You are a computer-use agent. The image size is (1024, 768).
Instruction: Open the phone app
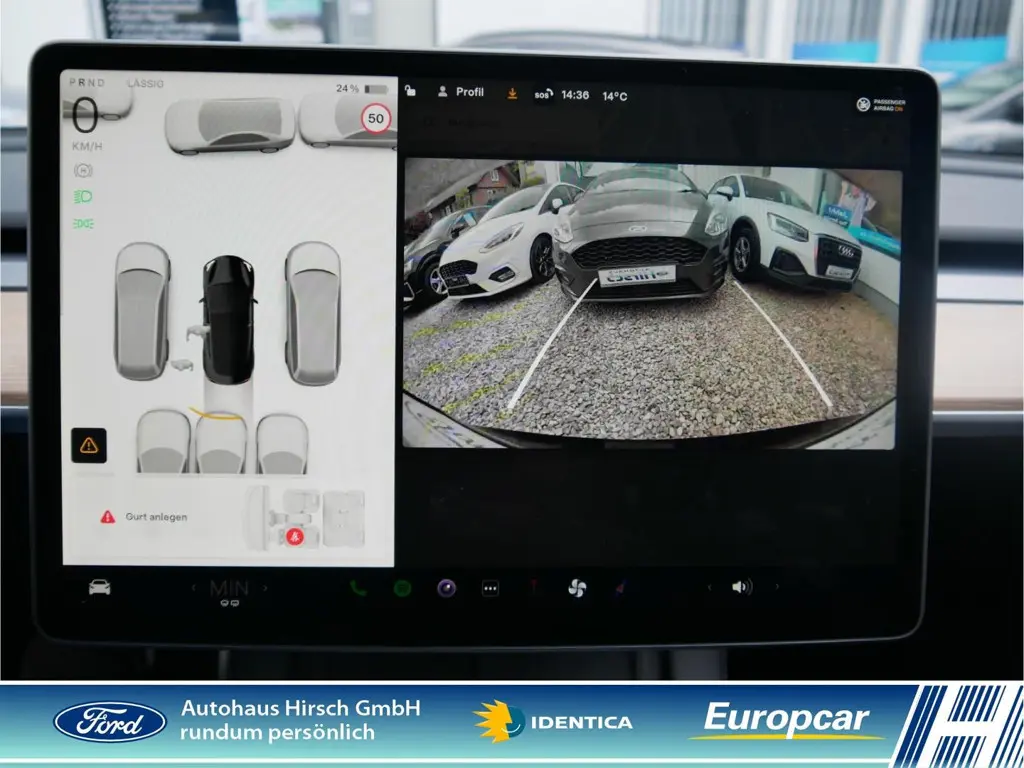tap(358, 588)
